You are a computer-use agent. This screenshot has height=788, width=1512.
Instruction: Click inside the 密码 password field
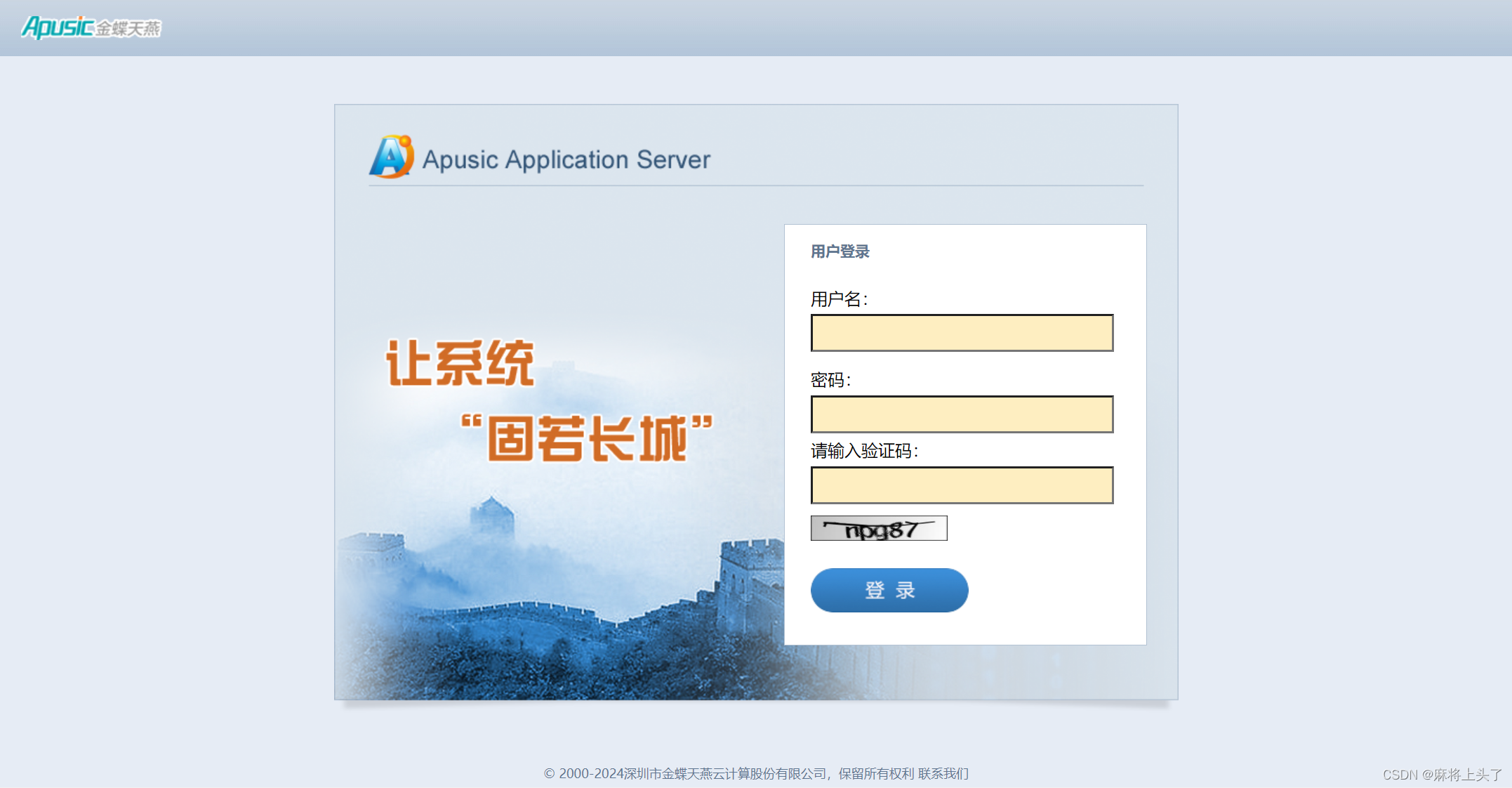click(x=961, y=414)
